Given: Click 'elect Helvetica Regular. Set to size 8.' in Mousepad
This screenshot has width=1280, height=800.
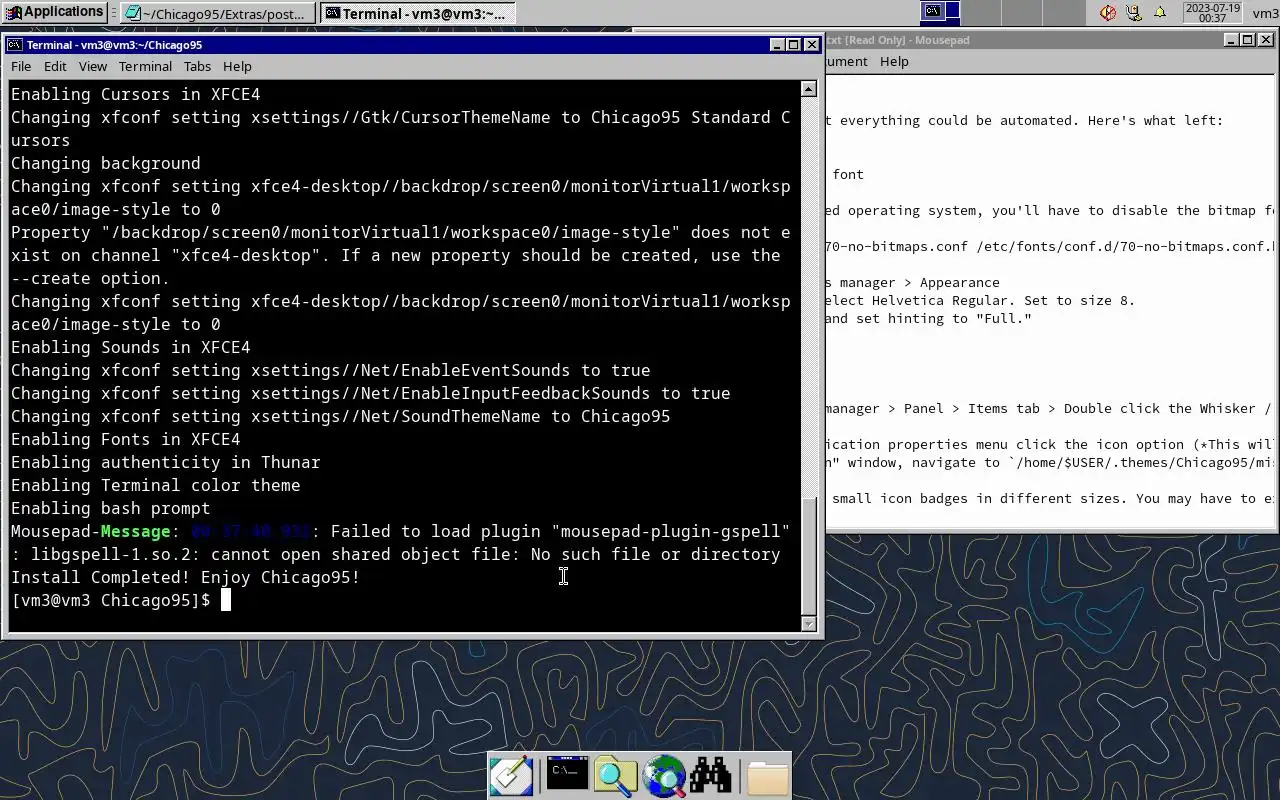Looking at the screenshot, I should (980, 300).
